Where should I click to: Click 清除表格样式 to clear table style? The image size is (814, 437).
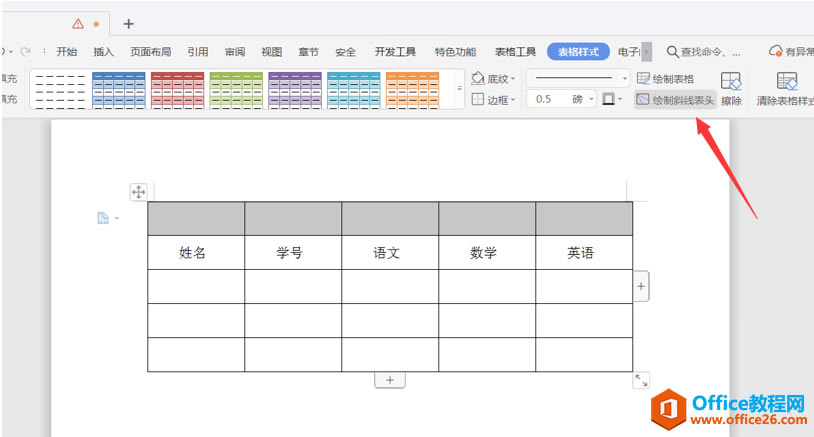pyautogui.click(x=787, y=88)
